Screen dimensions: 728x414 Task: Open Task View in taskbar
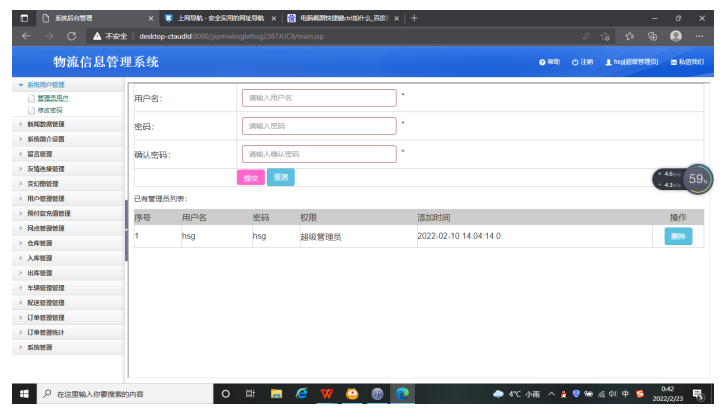[250, 394]
